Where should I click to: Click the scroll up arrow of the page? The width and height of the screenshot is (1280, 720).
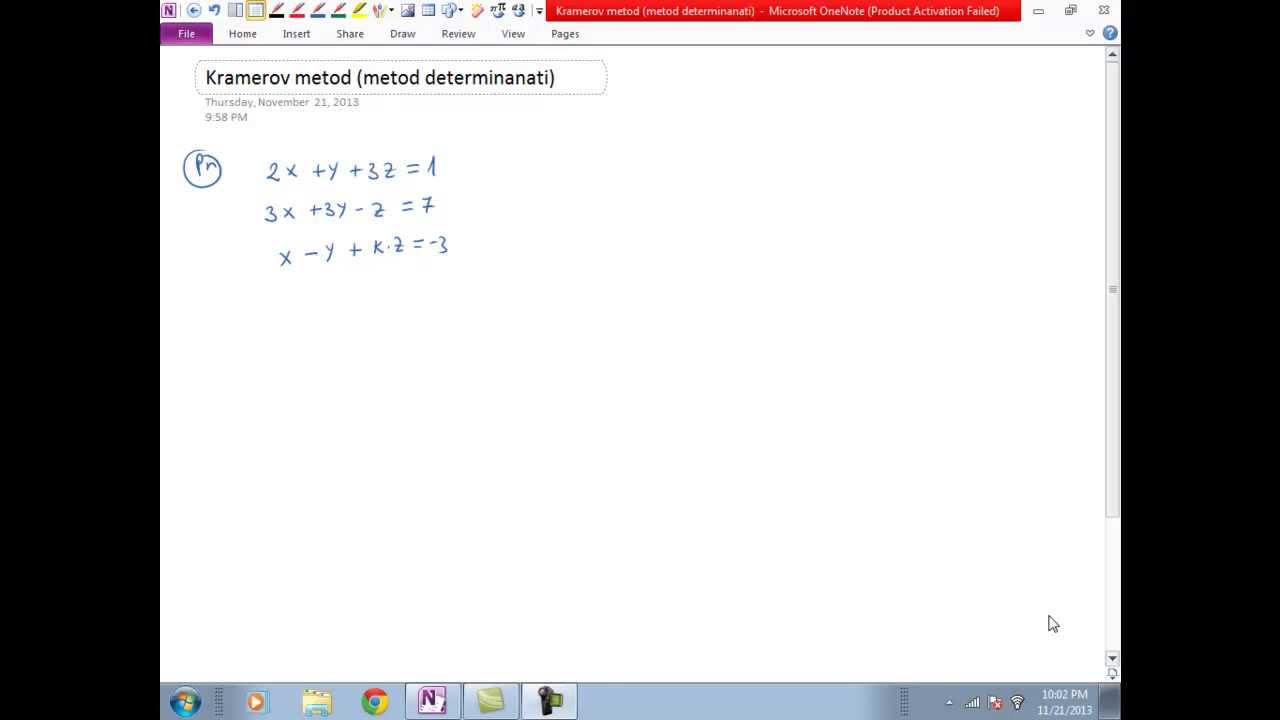pos(1112,55)
